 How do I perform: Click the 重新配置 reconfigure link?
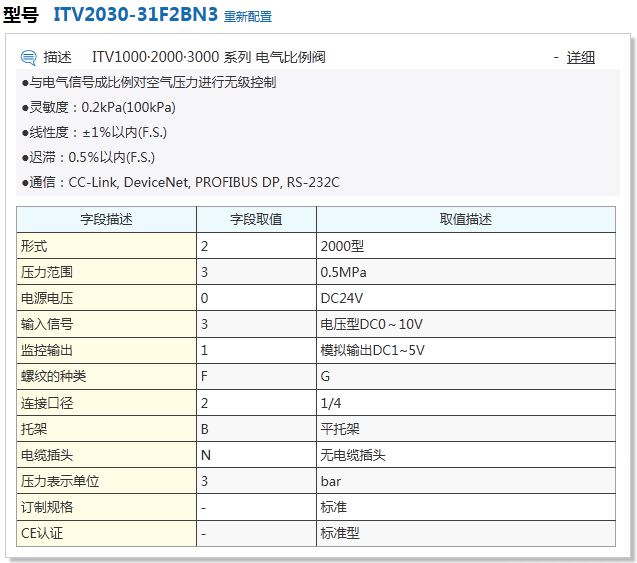coord(247,17)
